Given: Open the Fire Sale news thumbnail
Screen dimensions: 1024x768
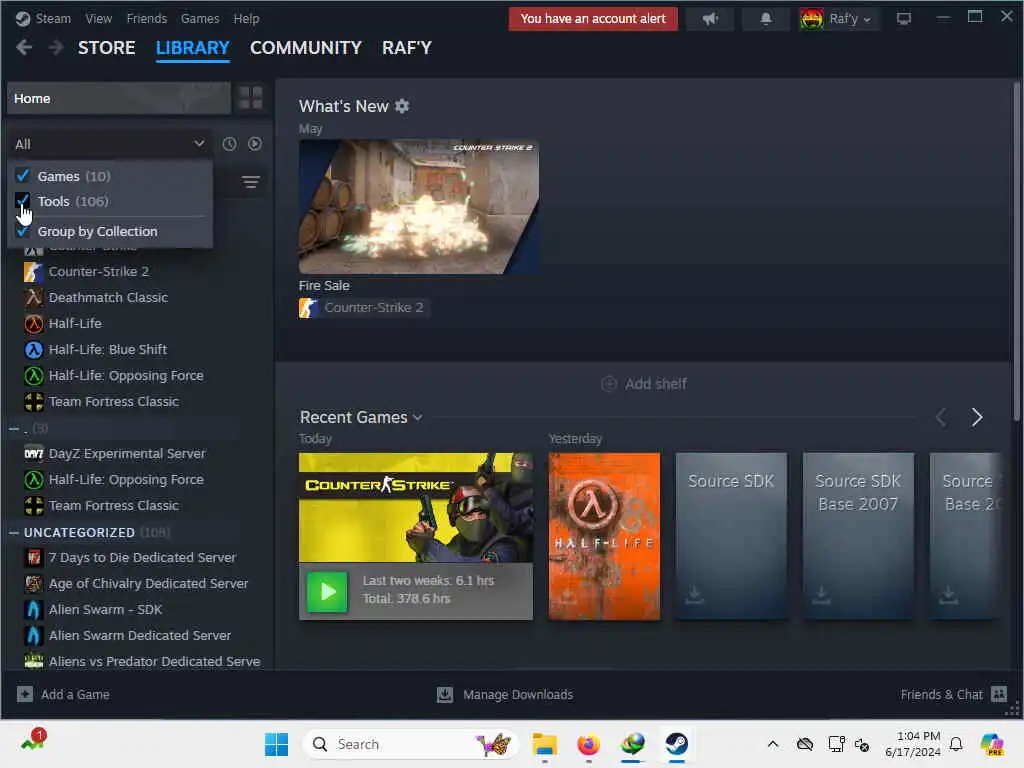Looking at the screenshot, I should point(419,206).
